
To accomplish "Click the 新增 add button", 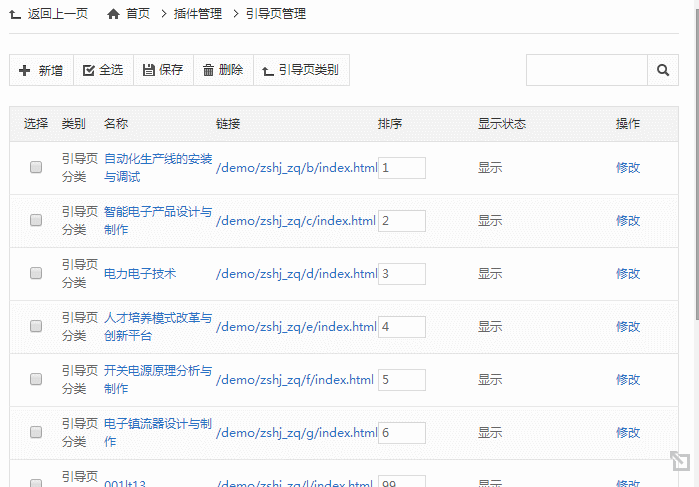I will [x=41, y=70].
